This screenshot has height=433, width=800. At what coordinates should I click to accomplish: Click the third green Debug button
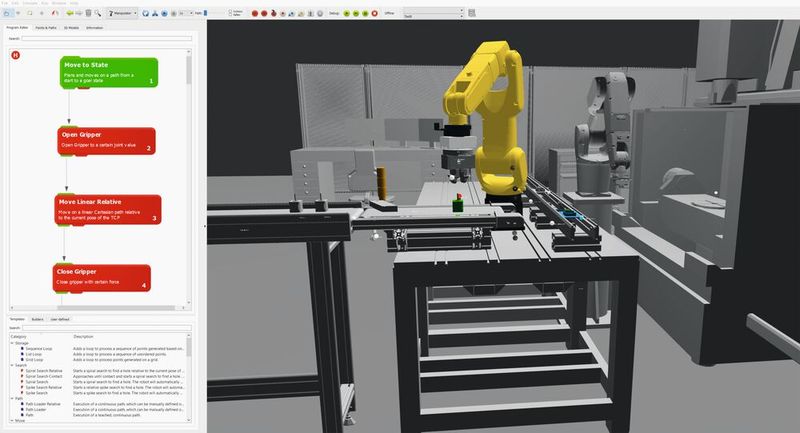(x=365, y=13)
